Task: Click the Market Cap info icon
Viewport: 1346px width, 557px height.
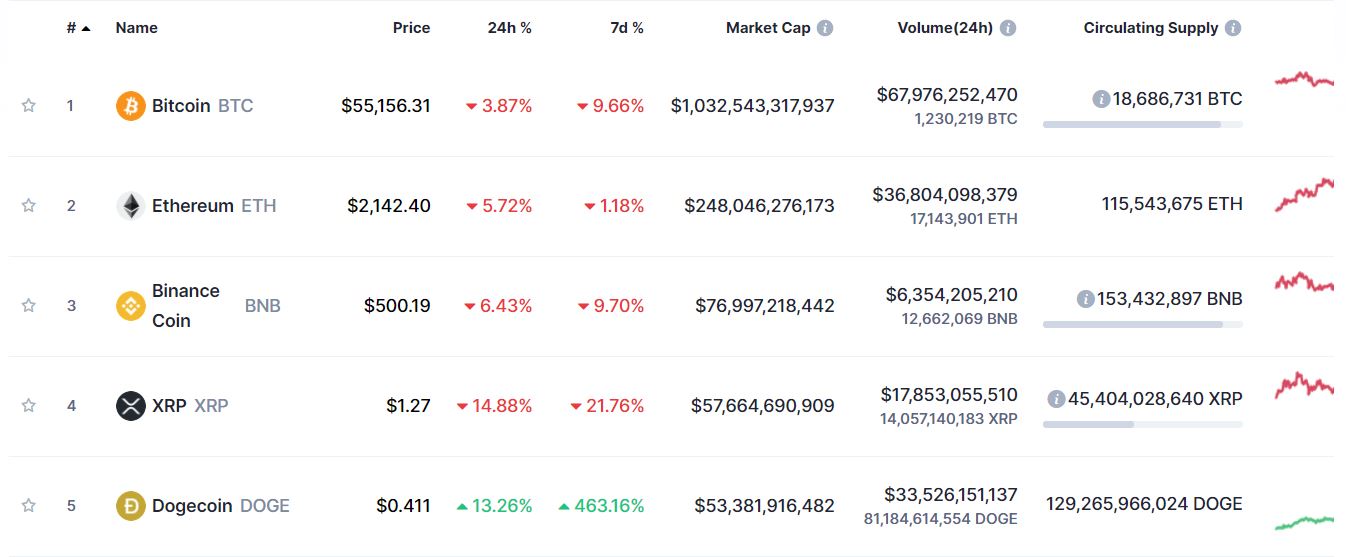Action: tap(825, 28)
